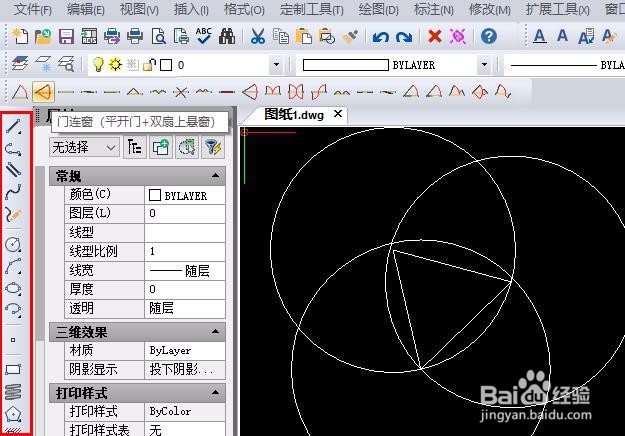Open the color BYLAYER dropdown arrow
Image resolution: width=625 pixels, height=436 pixels.
pos(484,65)
